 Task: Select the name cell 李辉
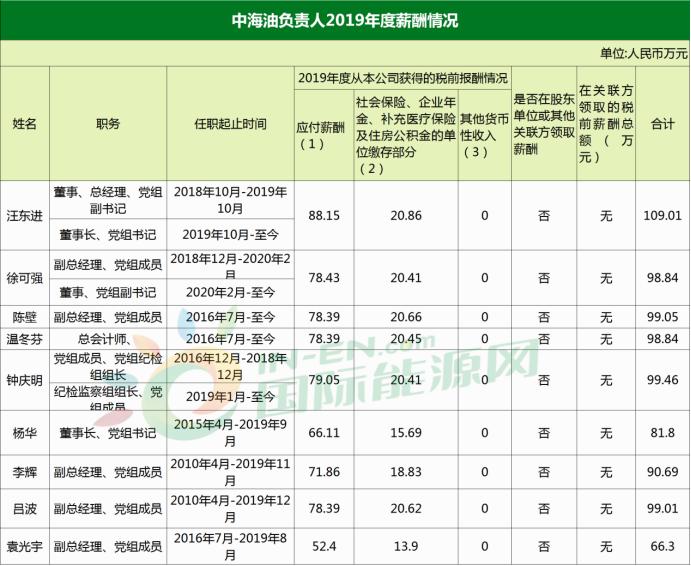click(25, 472)
